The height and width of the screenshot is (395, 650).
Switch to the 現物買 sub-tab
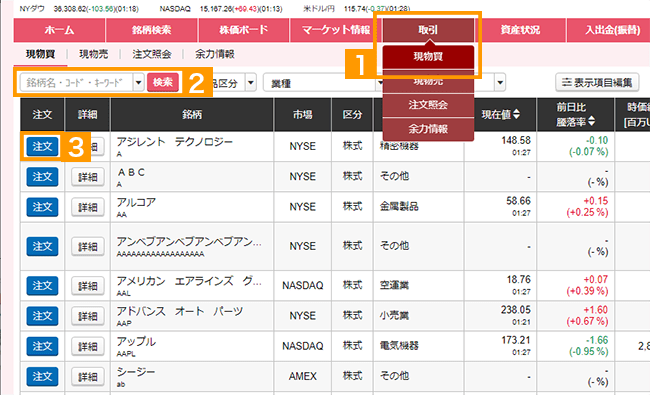(40, 54)
